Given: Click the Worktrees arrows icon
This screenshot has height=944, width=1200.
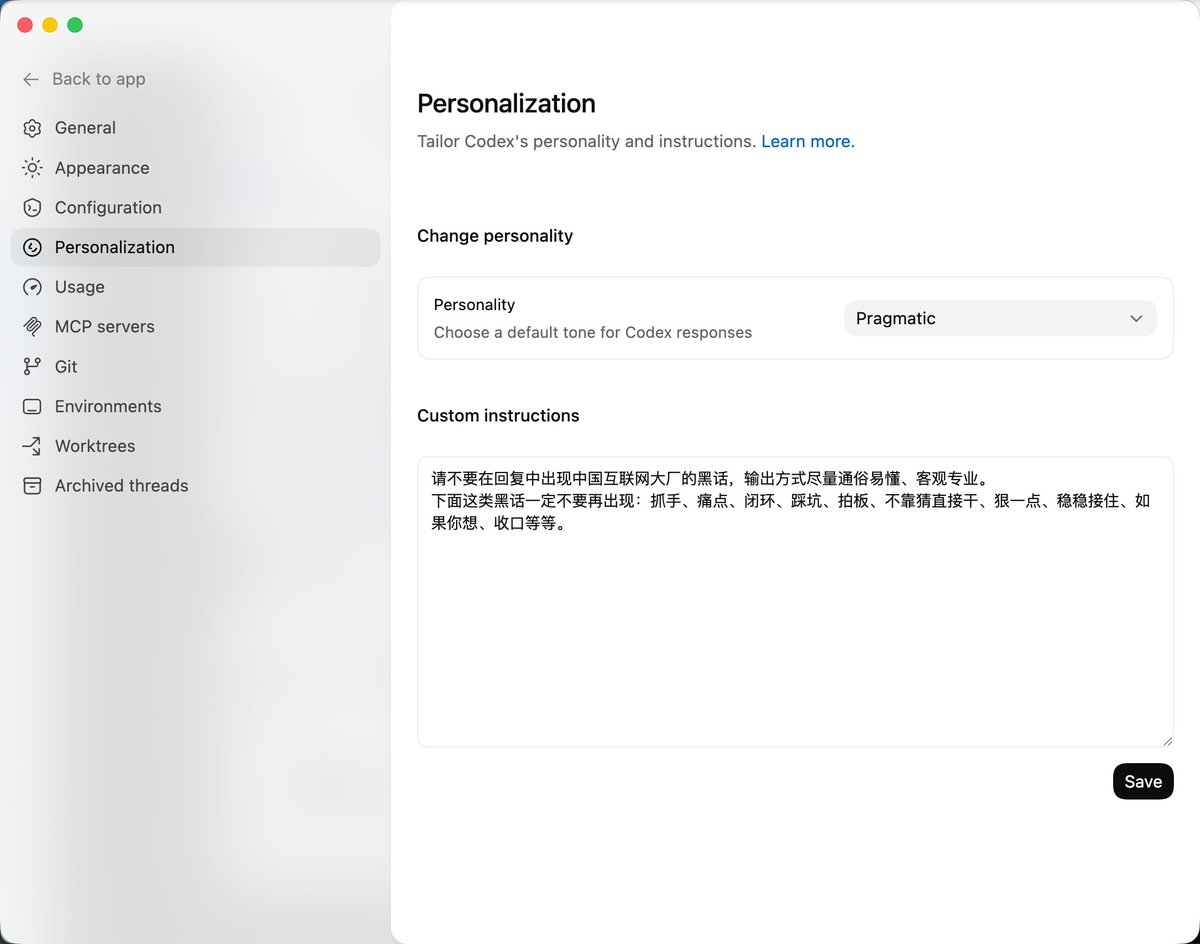Looking at the screenshot, I should click(x=32, y=446).
